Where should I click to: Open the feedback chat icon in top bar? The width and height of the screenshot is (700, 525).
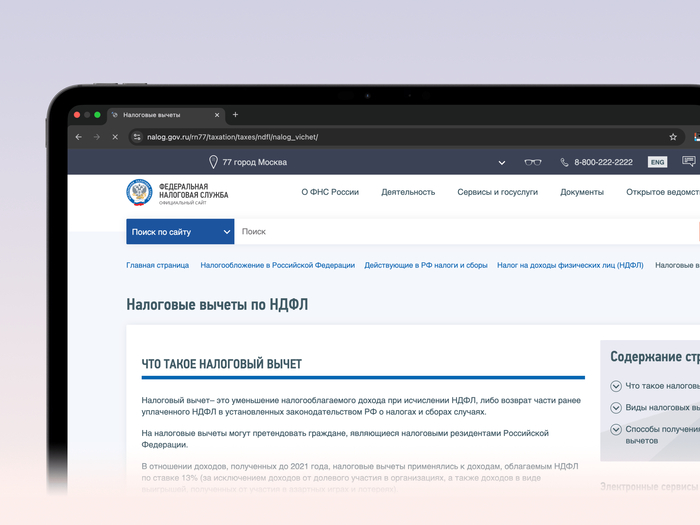point(688,161)
